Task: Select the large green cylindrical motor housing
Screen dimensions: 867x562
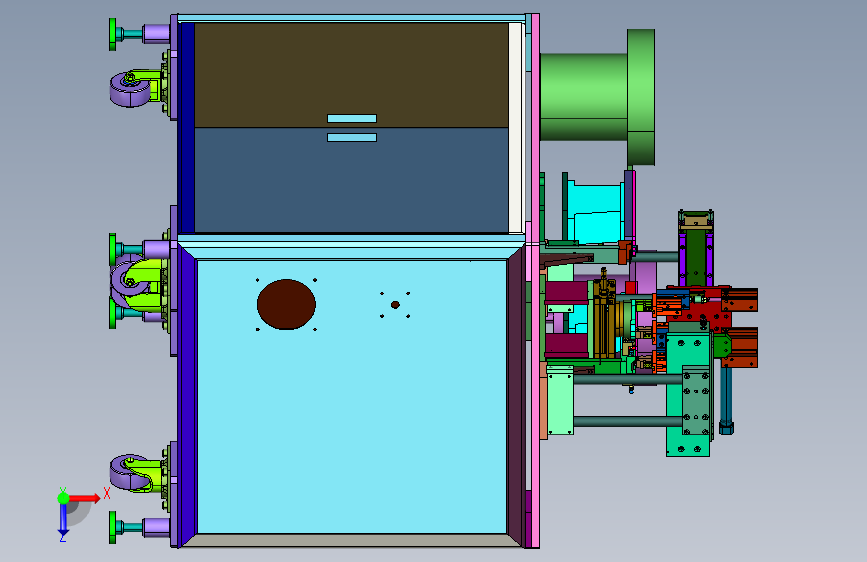Action: (597, 97)
